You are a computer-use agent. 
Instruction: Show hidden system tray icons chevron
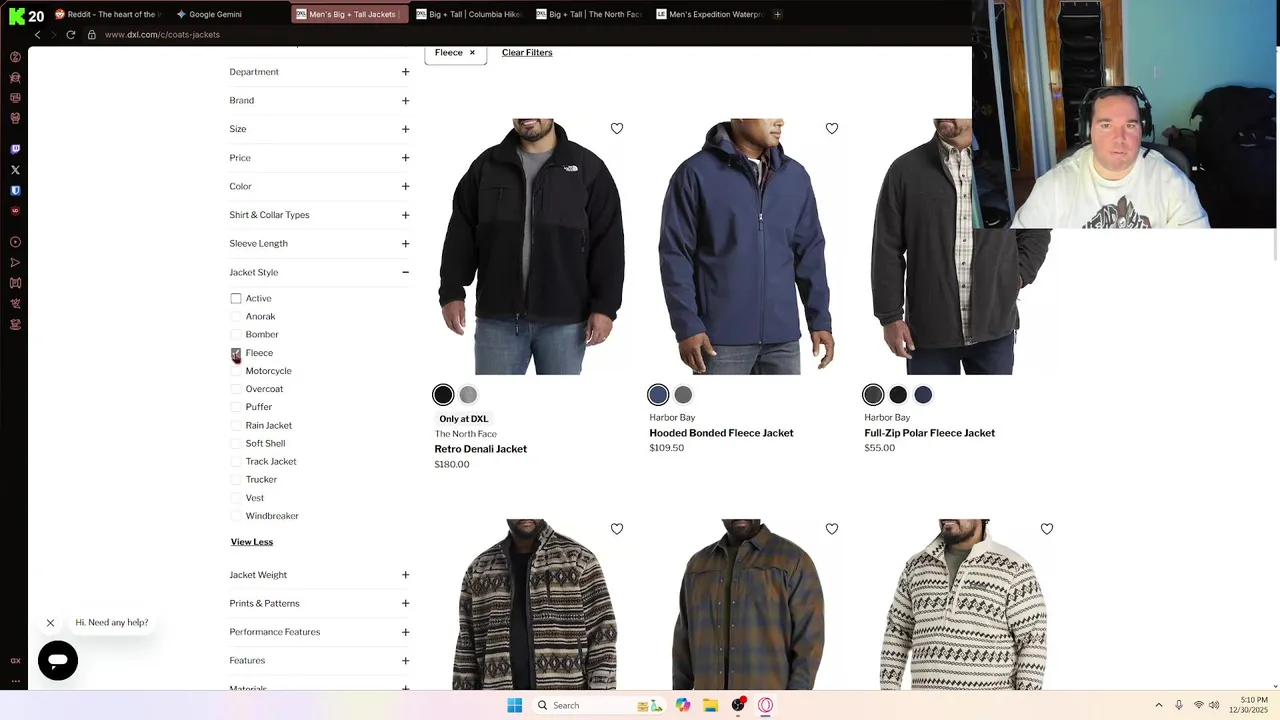1159,705
